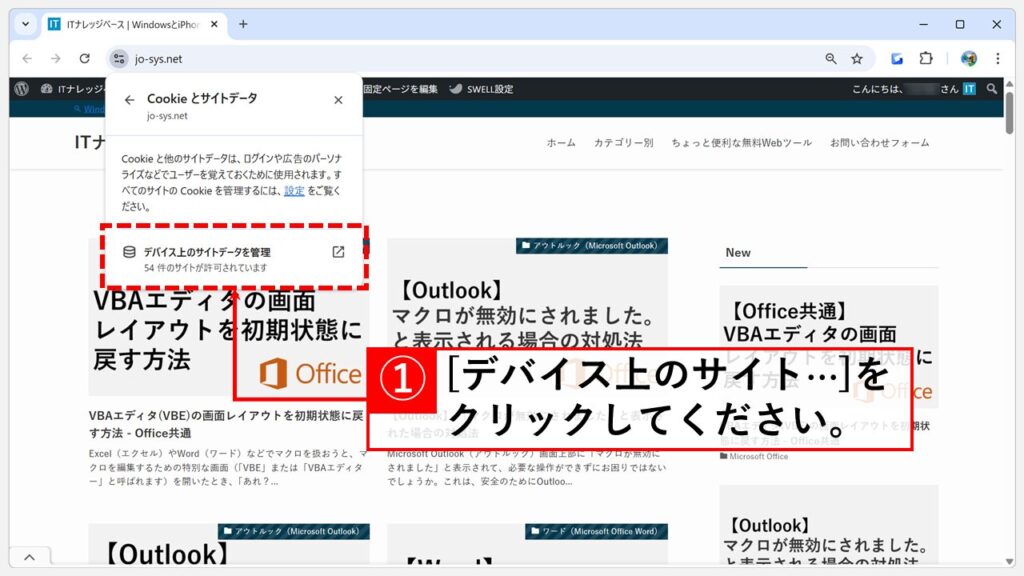
Task: Open カテゴリー別 navigation item
Action: point(623,142)
